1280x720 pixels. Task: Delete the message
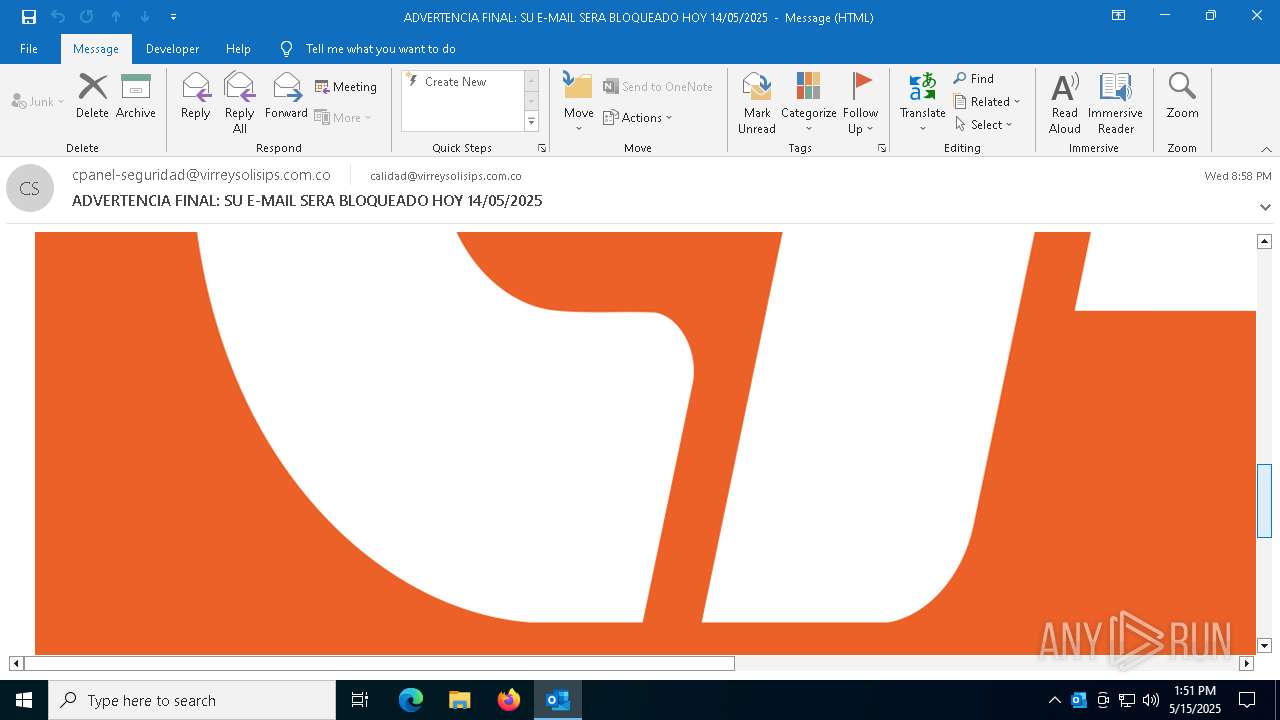tap(92, 96)
